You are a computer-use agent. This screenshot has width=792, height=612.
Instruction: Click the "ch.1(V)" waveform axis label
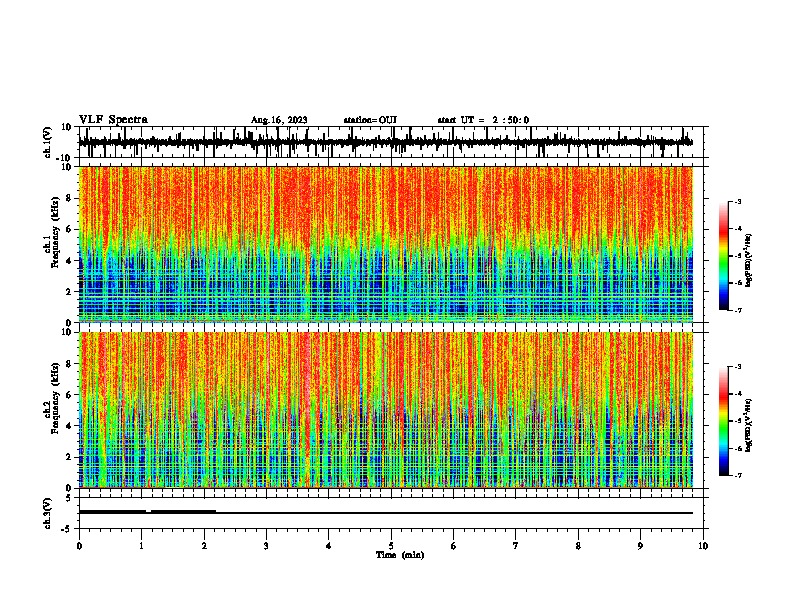click(48, 142)
